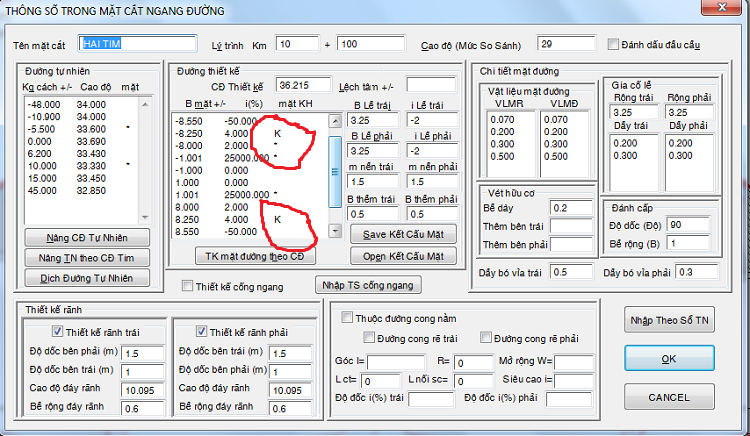This screenshot has width=750, height=436.
Task: Open 'Nhập TS cống ngang' dialog button
Action: tap(368, 285)
